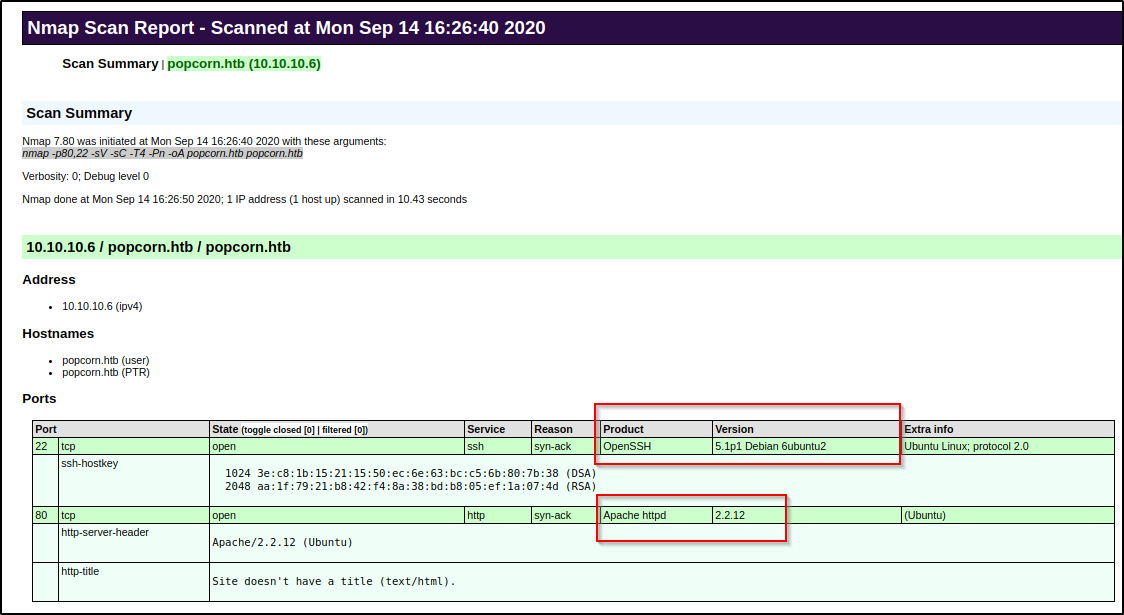Click the Hostnames heading
1124x615 pixels.
click(x=58, y=333)
